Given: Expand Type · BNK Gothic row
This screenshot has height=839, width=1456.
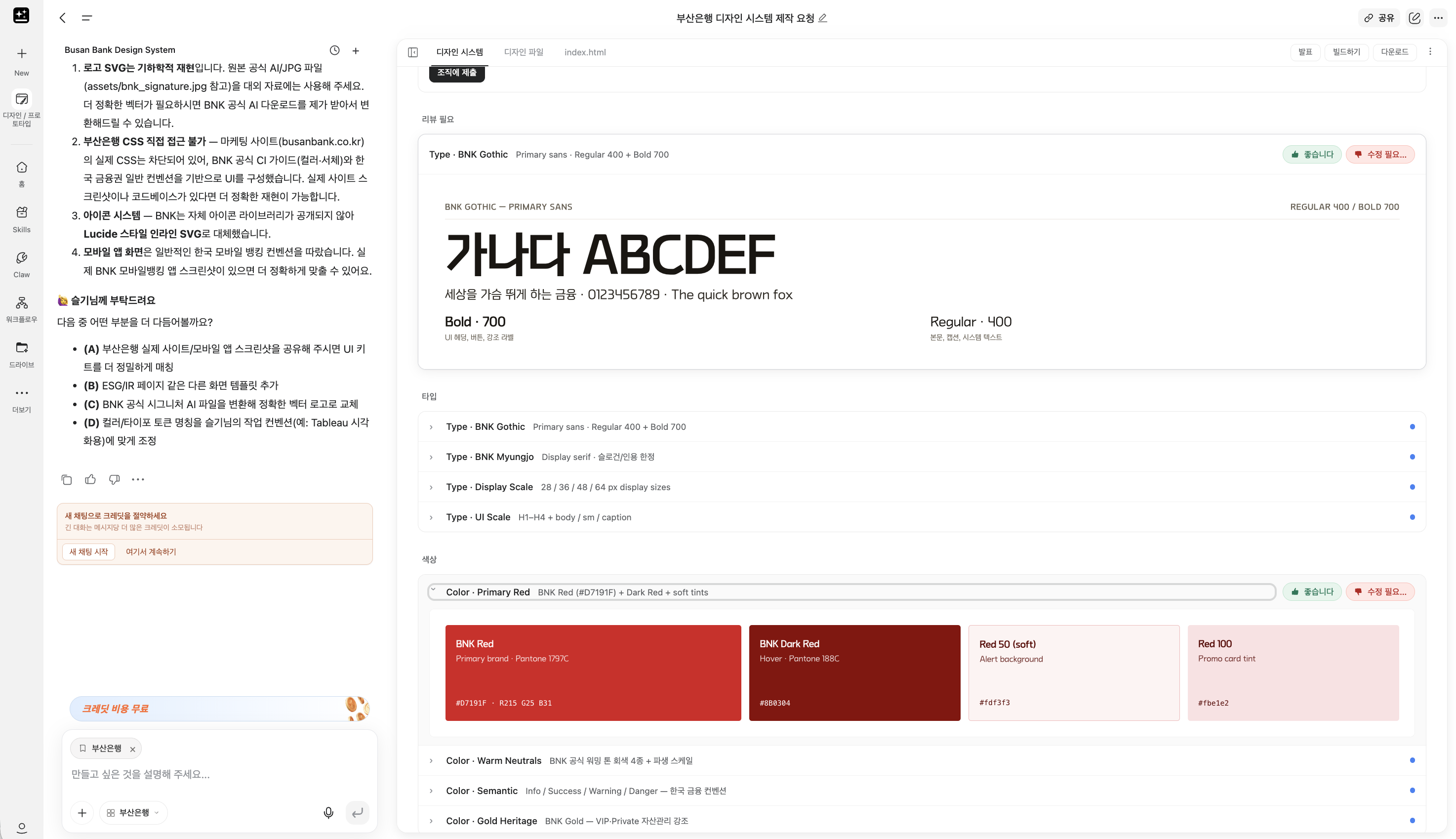Looking at the screenshot, I should pos(922,426).
